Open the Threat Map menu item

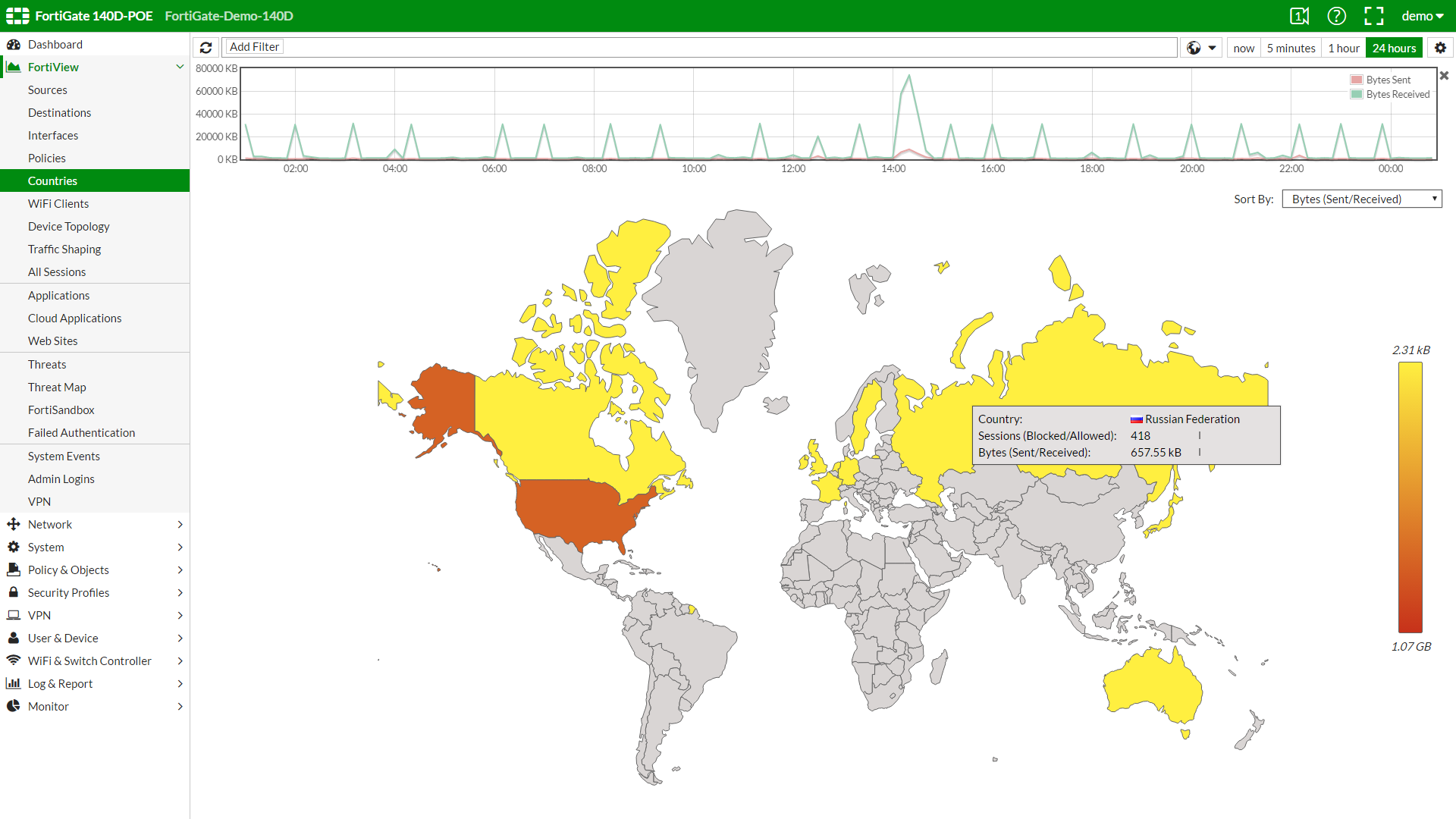click(x=57, y=387)
